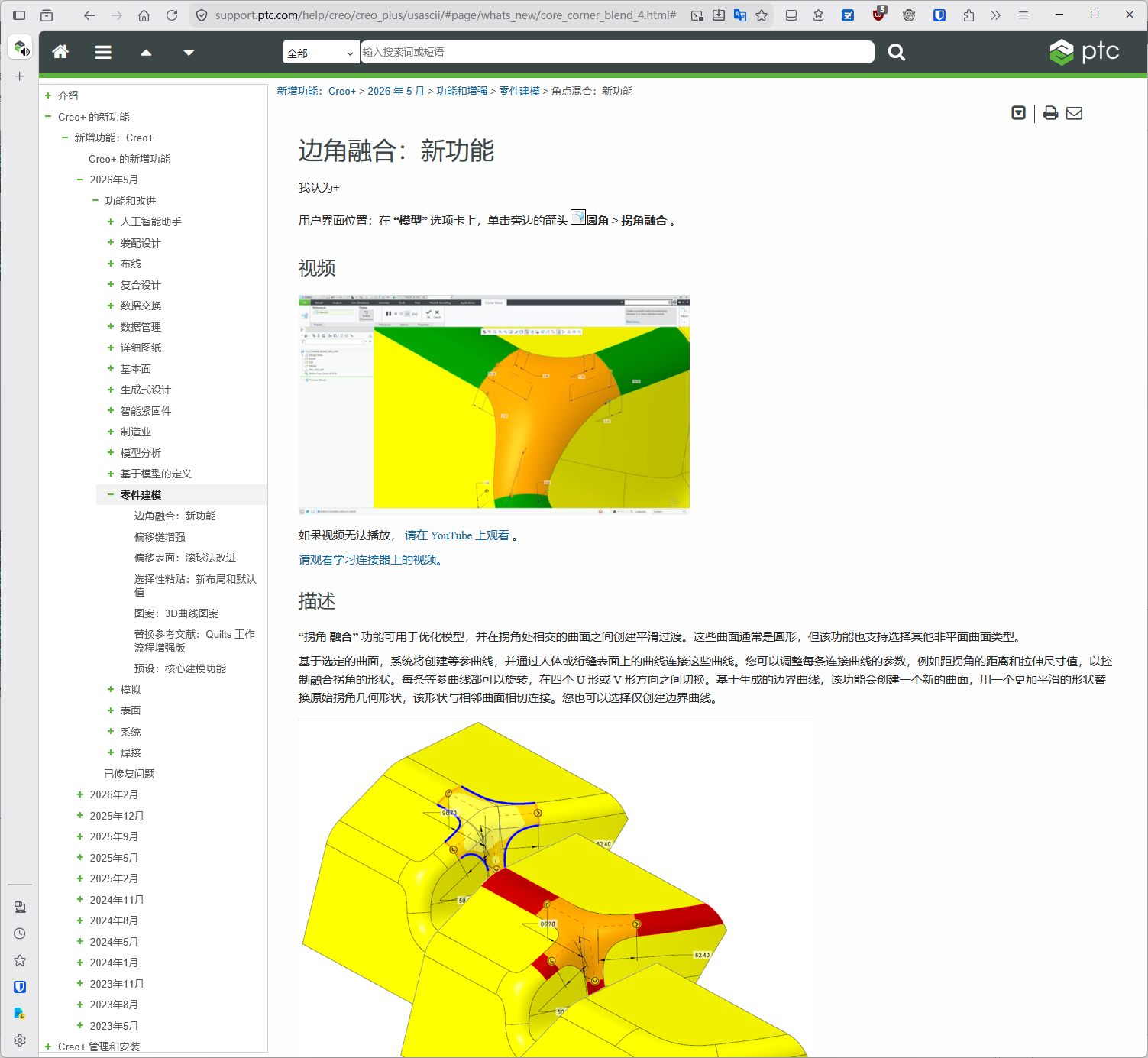Screen dimensions: 1148x1058
Task: Select the 偏移链增强 topic
Action: (x=160, y=537)
